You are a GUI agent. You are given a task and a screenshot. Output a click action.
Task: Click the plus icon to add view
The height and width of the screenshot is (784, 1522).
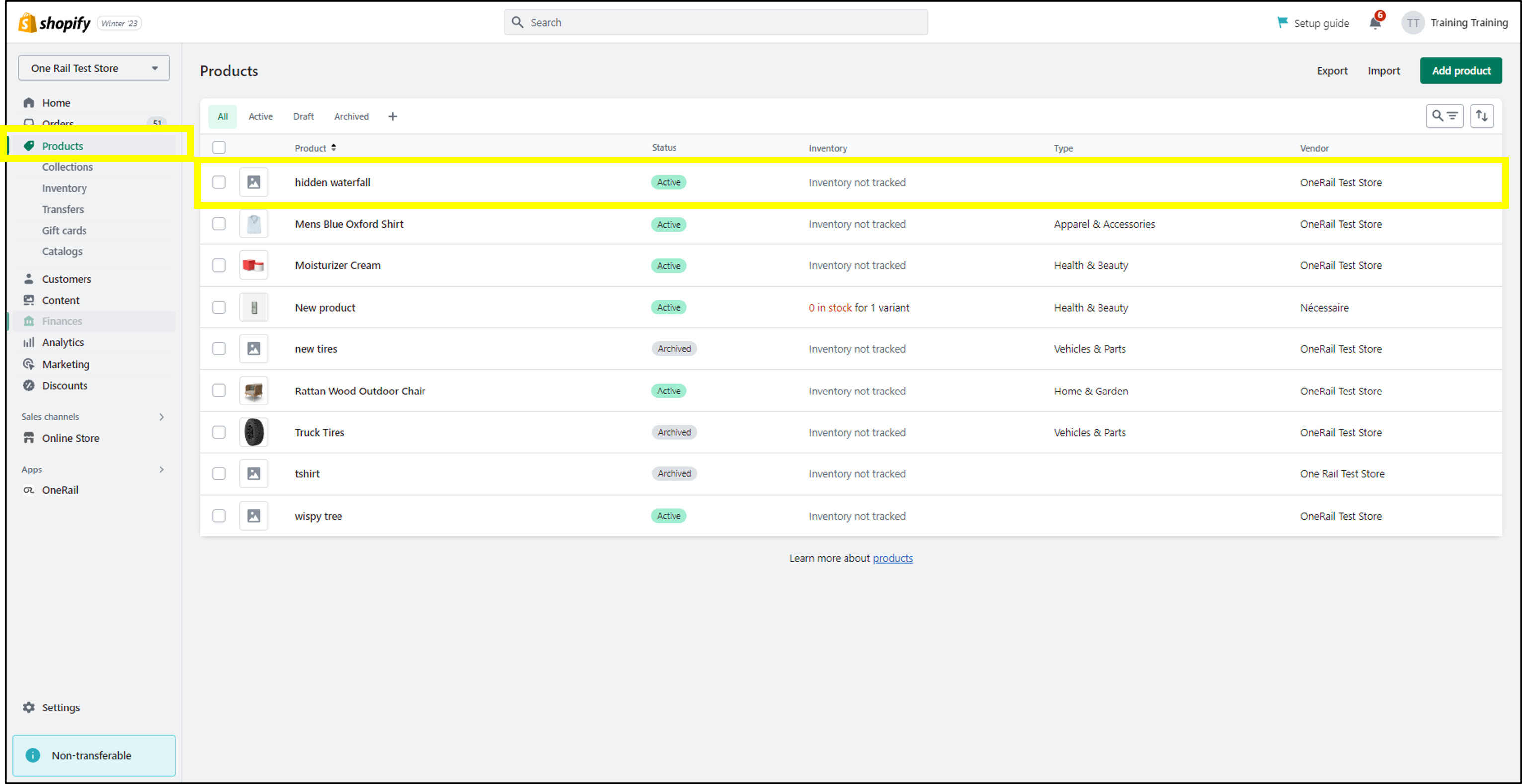[x=392, y=116]
